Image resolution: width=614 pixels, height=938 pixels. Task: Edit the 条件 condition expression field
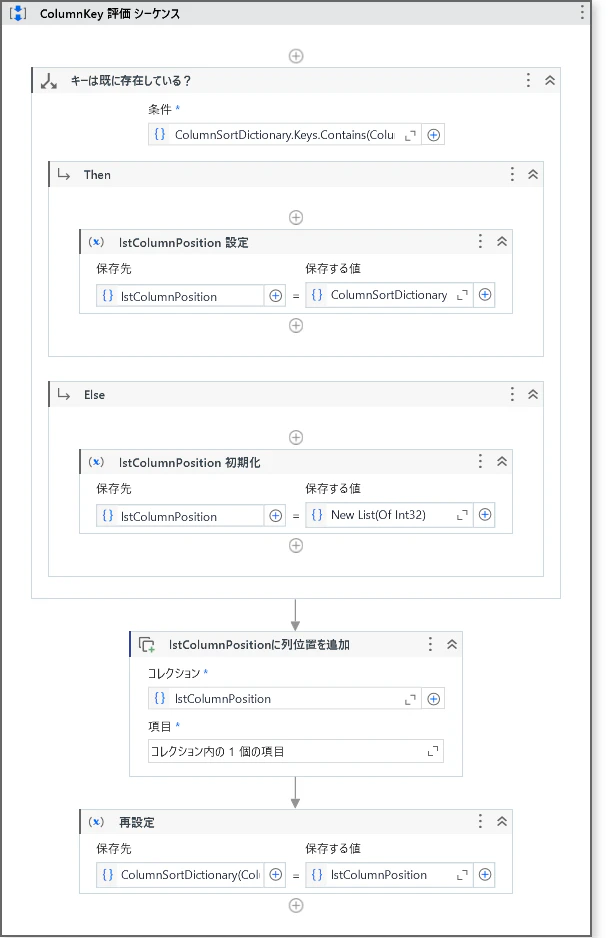pos(285,135)
